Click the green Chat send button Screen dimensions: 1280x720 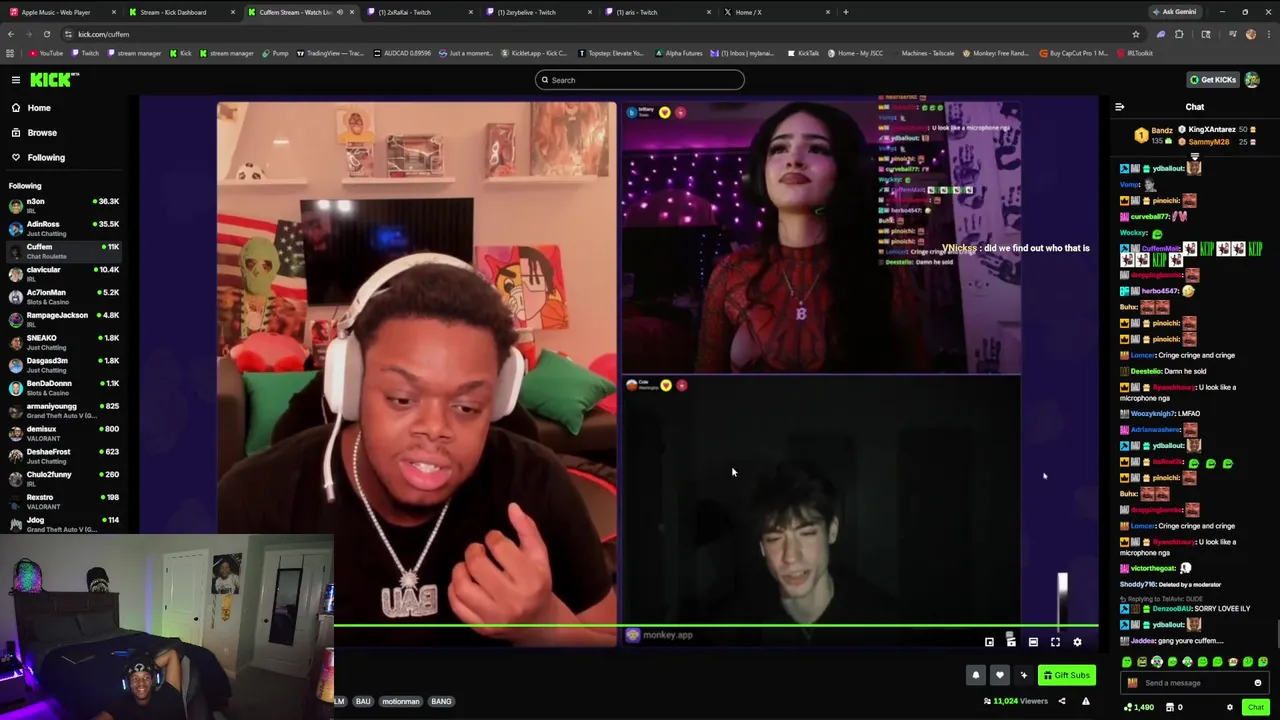tap(1256, 707)
